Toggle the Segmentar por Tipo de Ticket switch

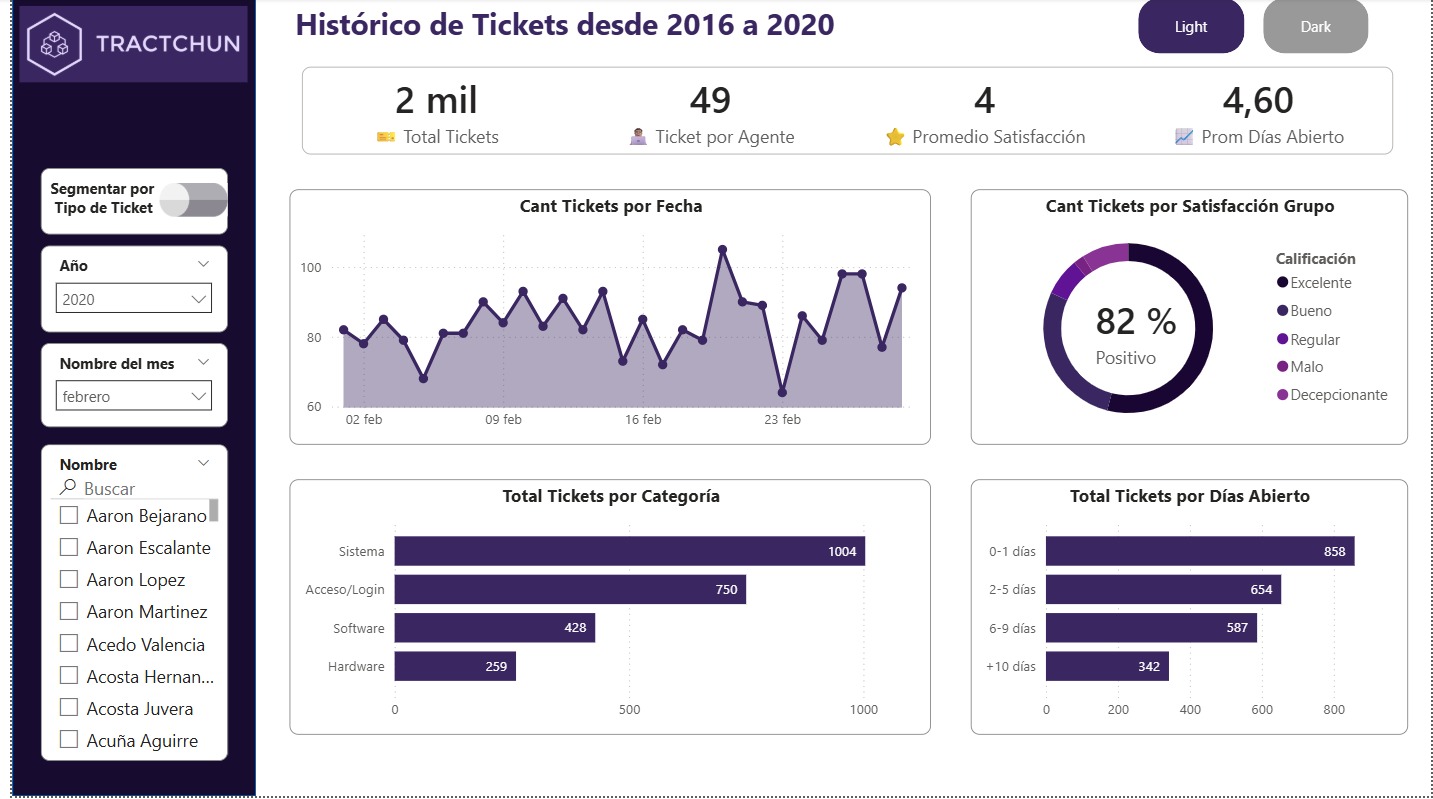pos(194,200)
